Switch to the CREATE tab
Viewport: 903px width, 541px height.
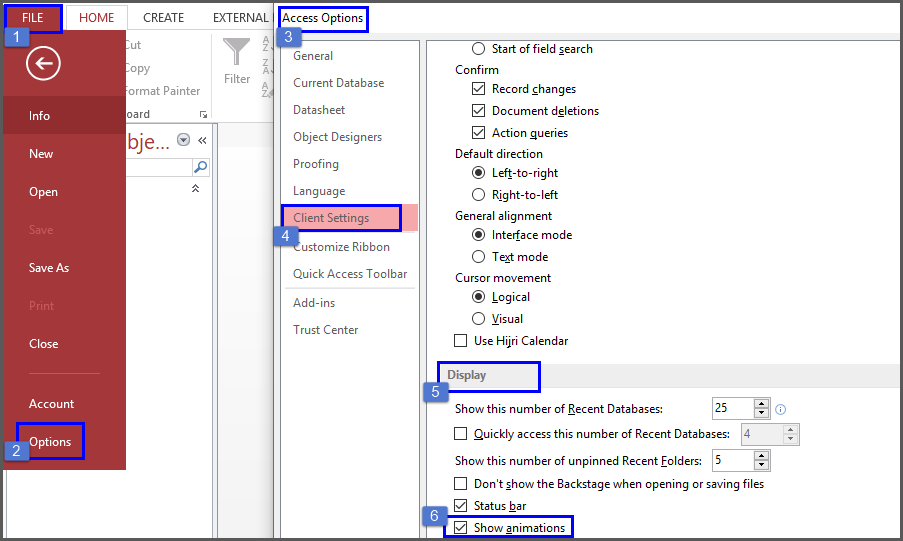(164, 18)
